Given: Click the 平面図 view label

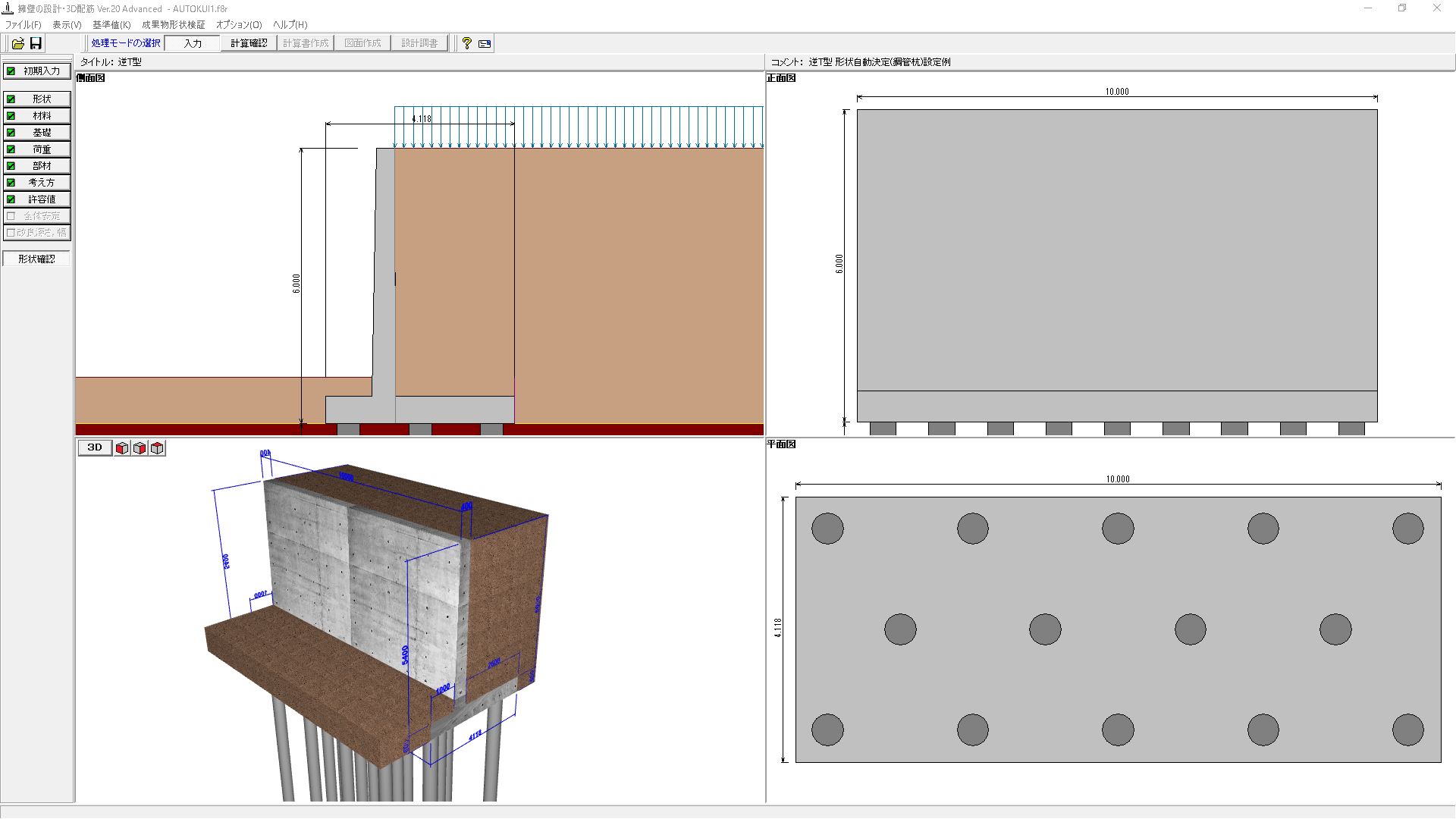Looking at the screenshot, I should 782,444.
